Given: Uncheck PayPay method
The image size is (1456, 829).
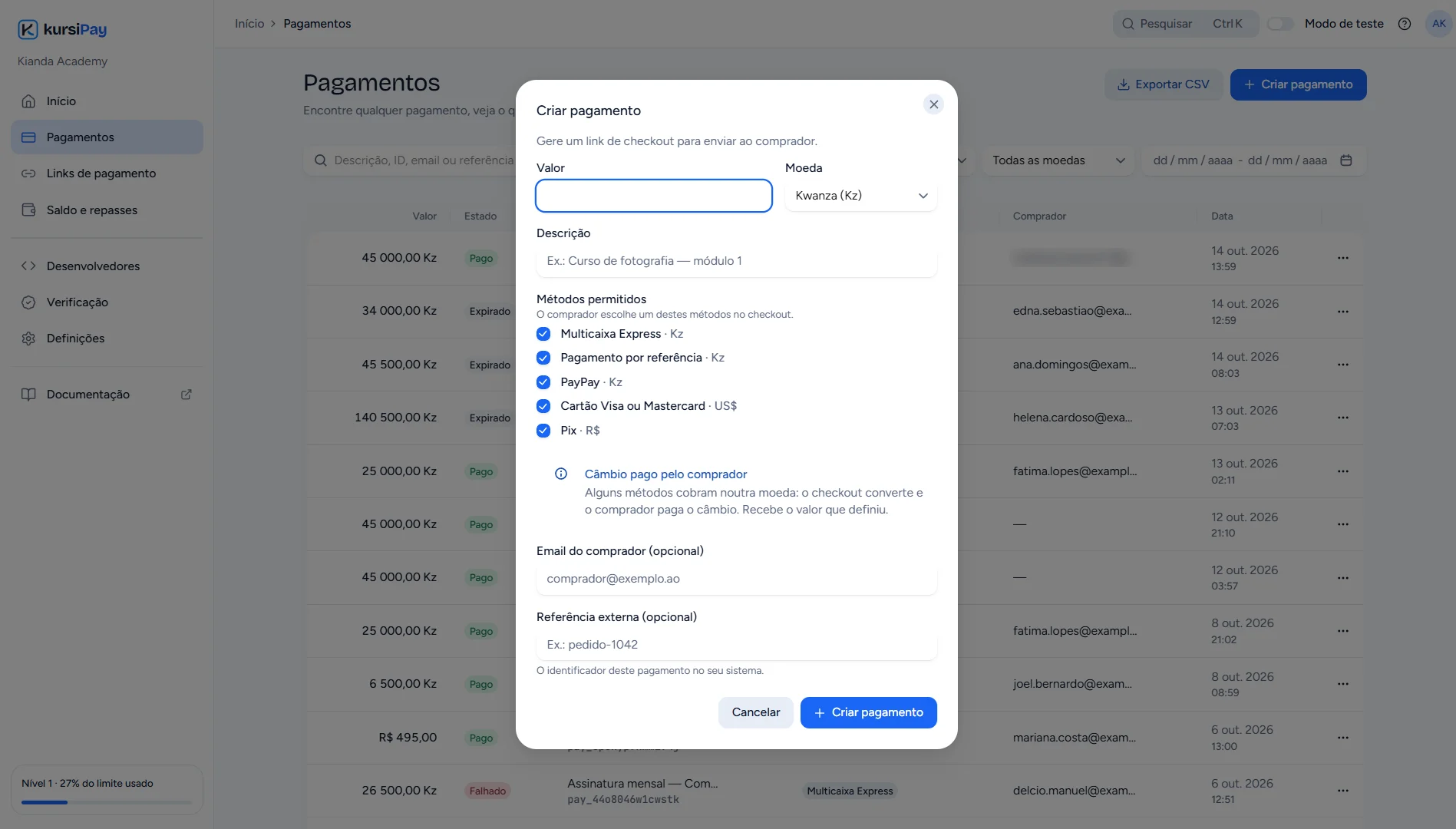Looking at the screenshot, I should point(543,382).
